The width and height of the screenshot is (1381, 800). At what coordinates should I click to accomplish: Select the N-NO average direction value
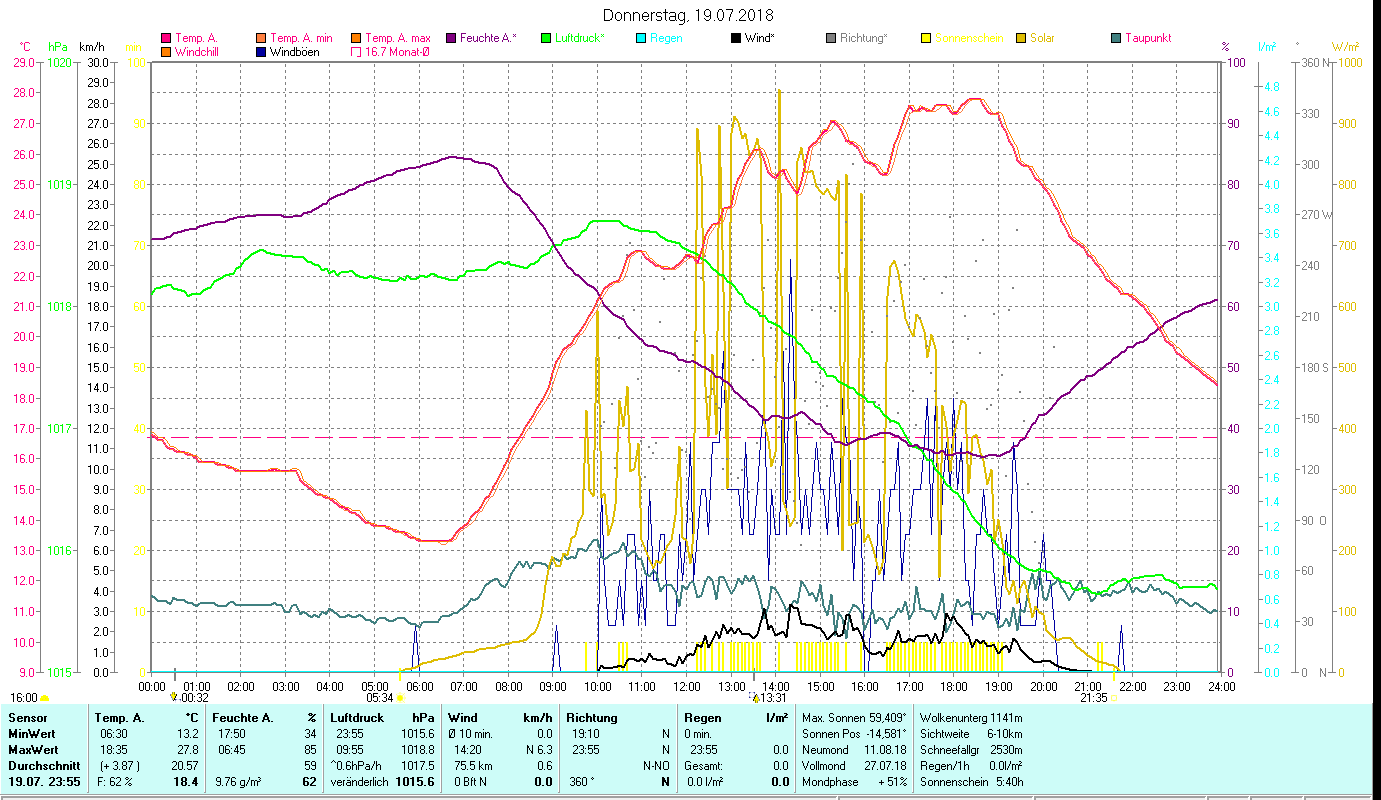click(x=654, y=766)
